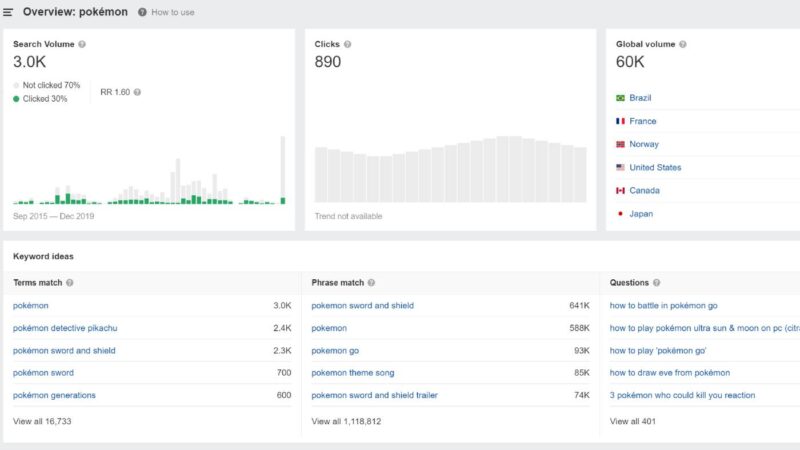
Task: Open the How to use link
Action: pos(172,12)
